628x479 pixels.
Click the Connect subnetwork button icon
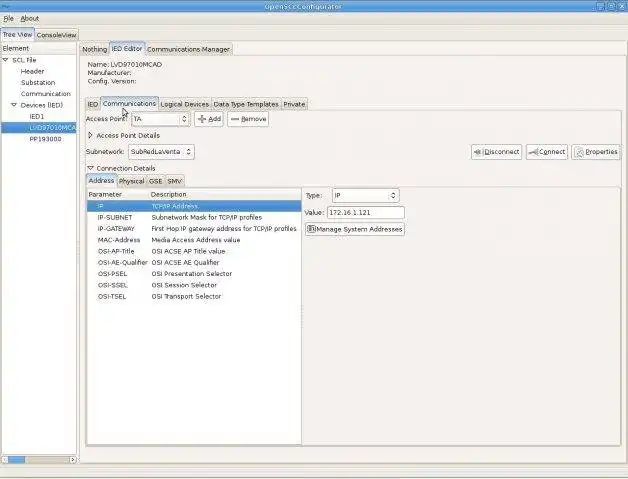(533, 152)
